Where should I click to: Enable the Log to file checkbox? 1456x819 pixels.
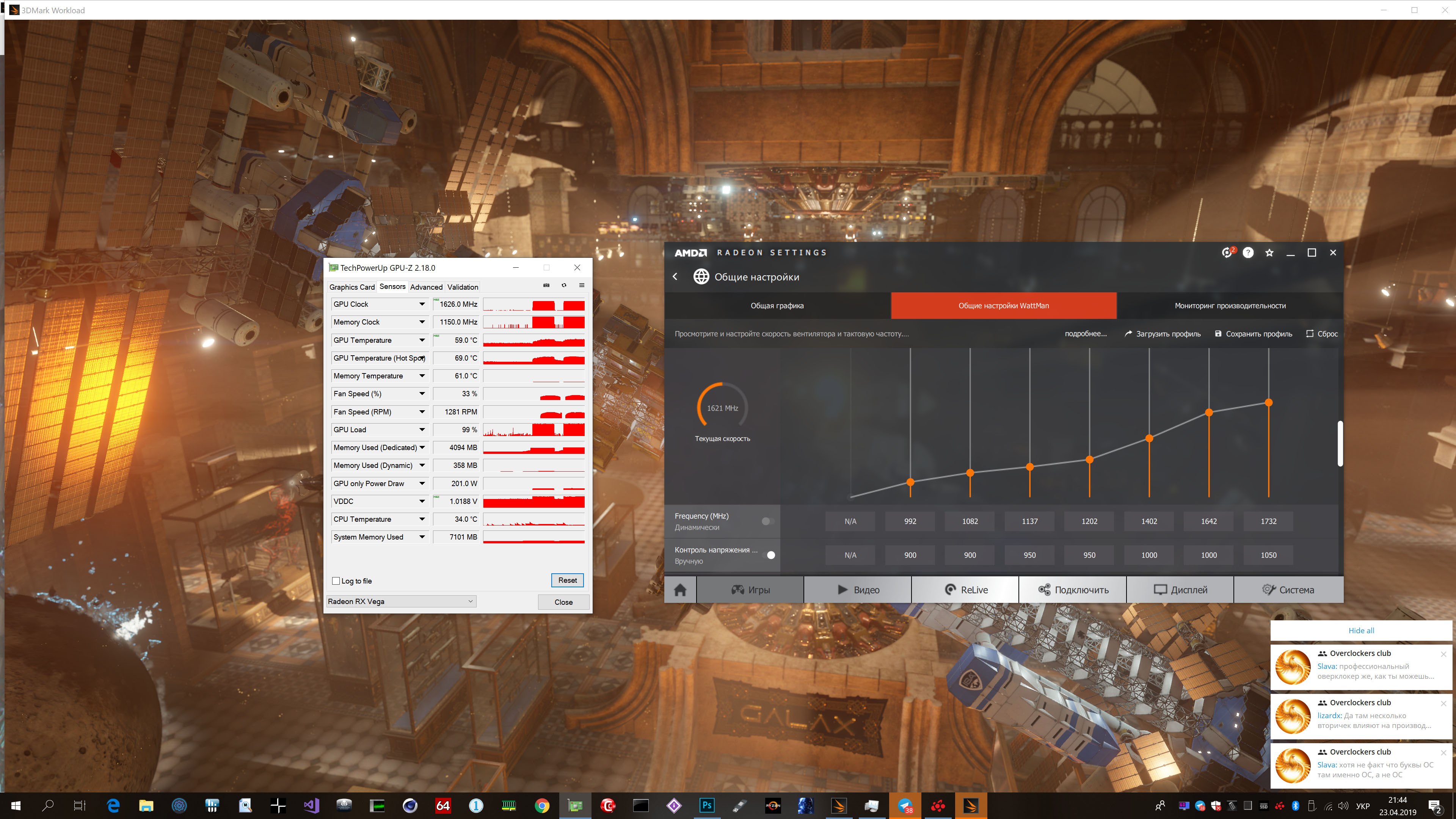(336, 581)
